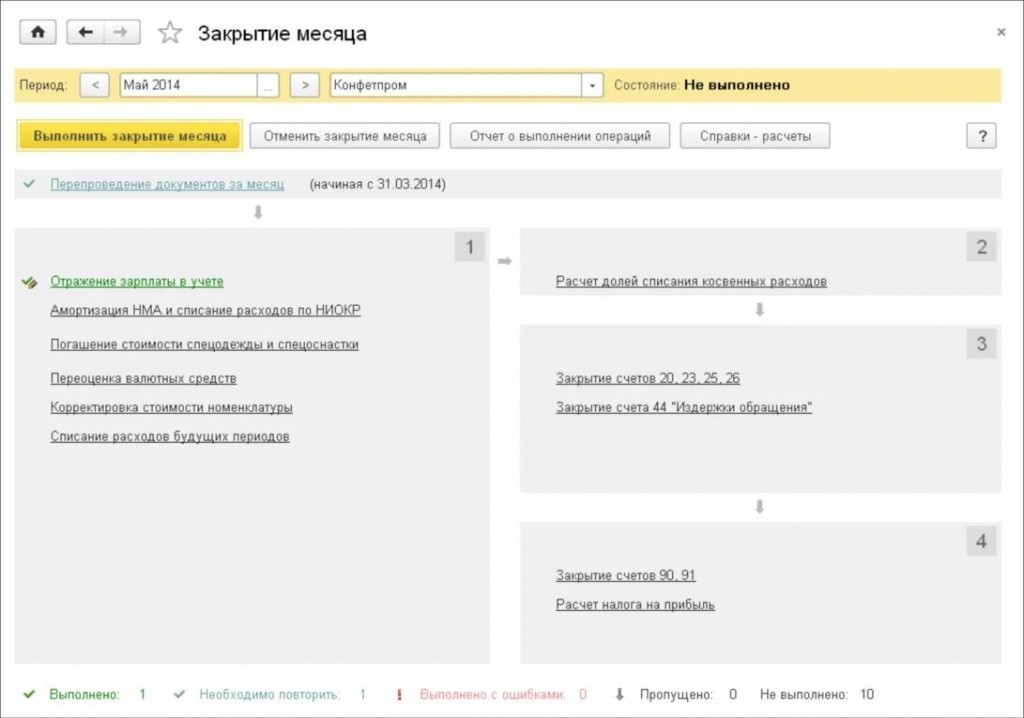The width and height of the screenshot is (1024, 718).
Task: Close the Закрытие месяца form
Action: coord(1000,32)
